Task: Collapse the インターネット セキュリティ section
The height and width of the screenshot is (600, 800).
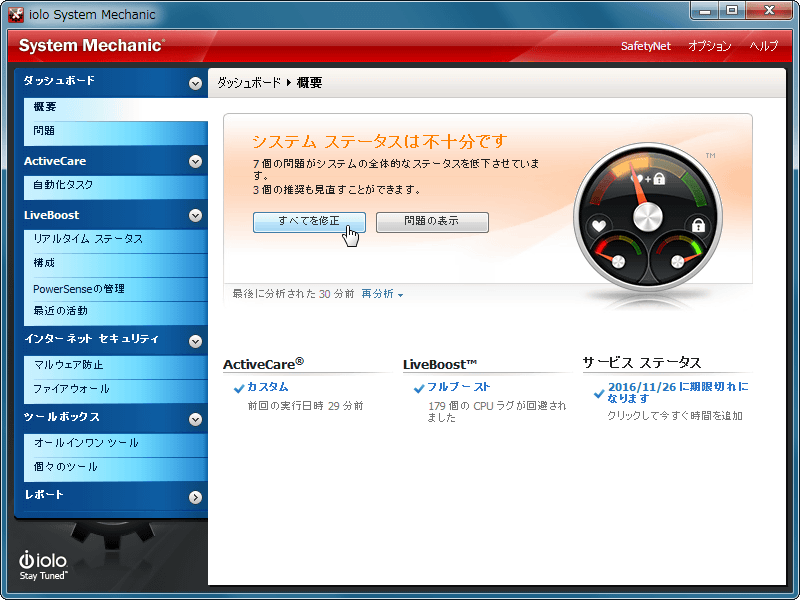Action: (x=195, y=341)
